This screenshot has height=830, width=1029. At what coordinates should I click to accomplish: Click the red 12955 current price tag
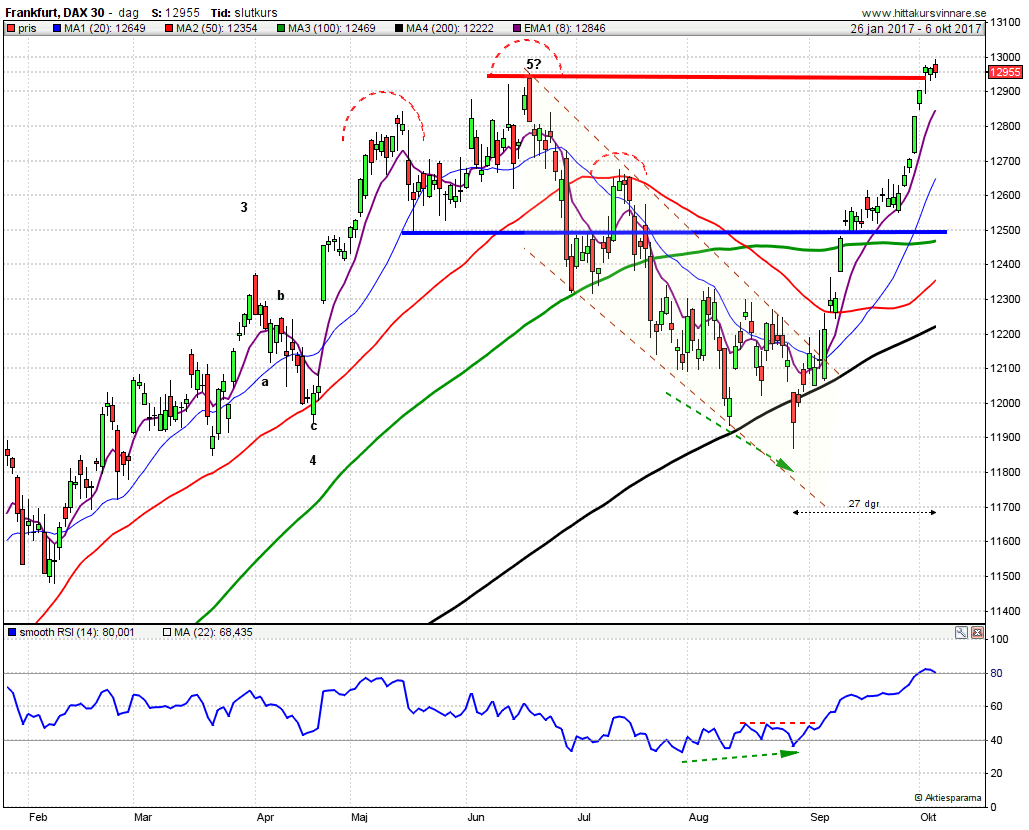tap(1005, 72)
